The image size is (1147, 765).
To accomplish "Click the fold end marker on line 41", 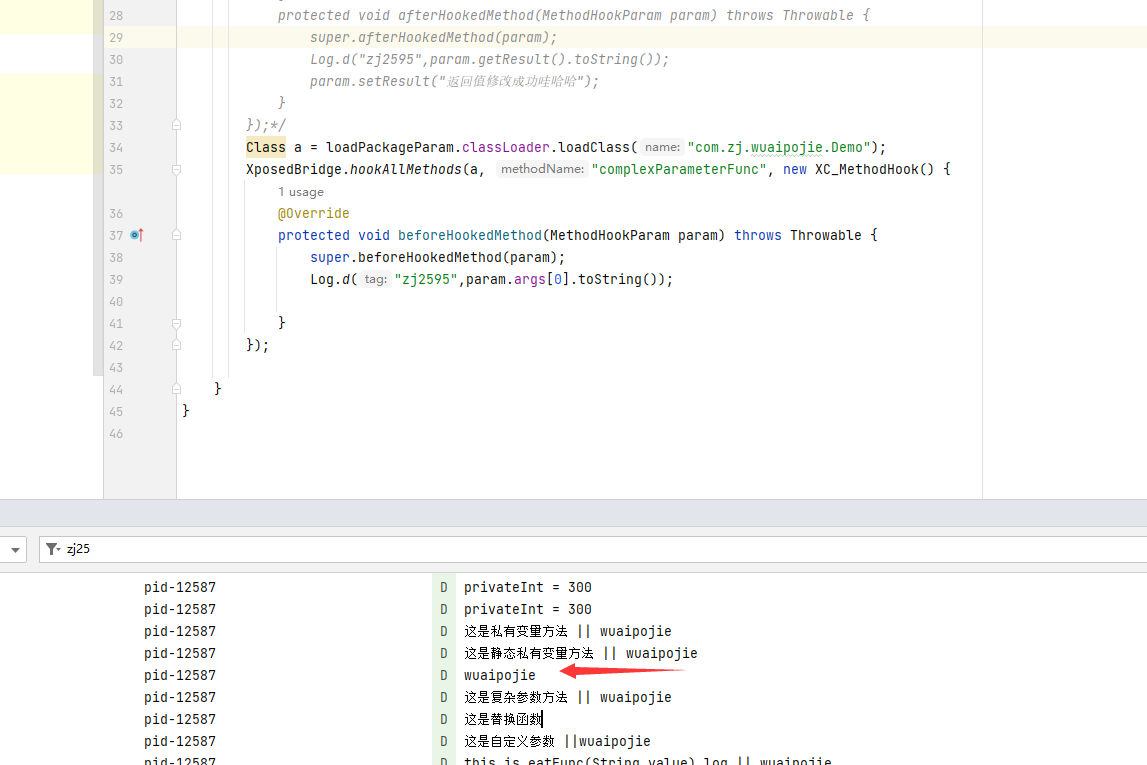I will click(x=176, y=323).
